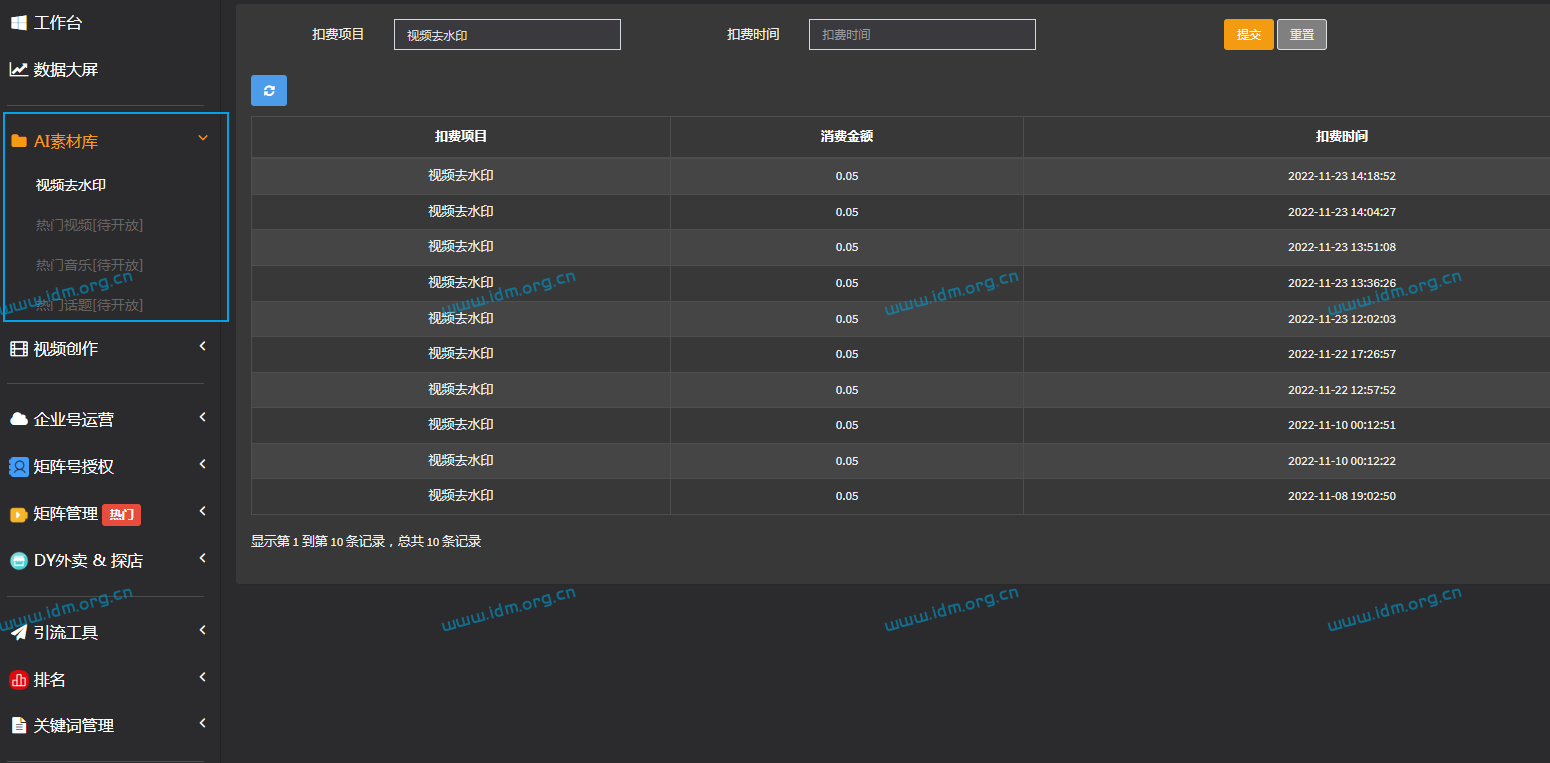Click the timestamp 2022-11-22 17:26:57
The height and width of the screenshot is (763, 1550).
click(x=1342, y=354)
